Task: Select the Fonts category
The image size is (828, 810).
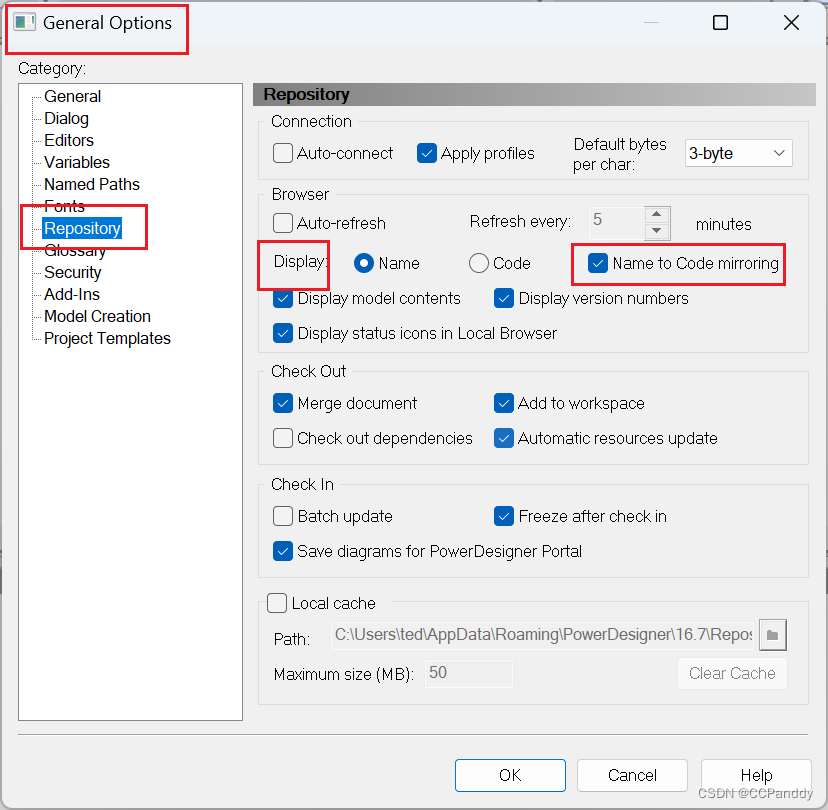Action: point(64,206)
